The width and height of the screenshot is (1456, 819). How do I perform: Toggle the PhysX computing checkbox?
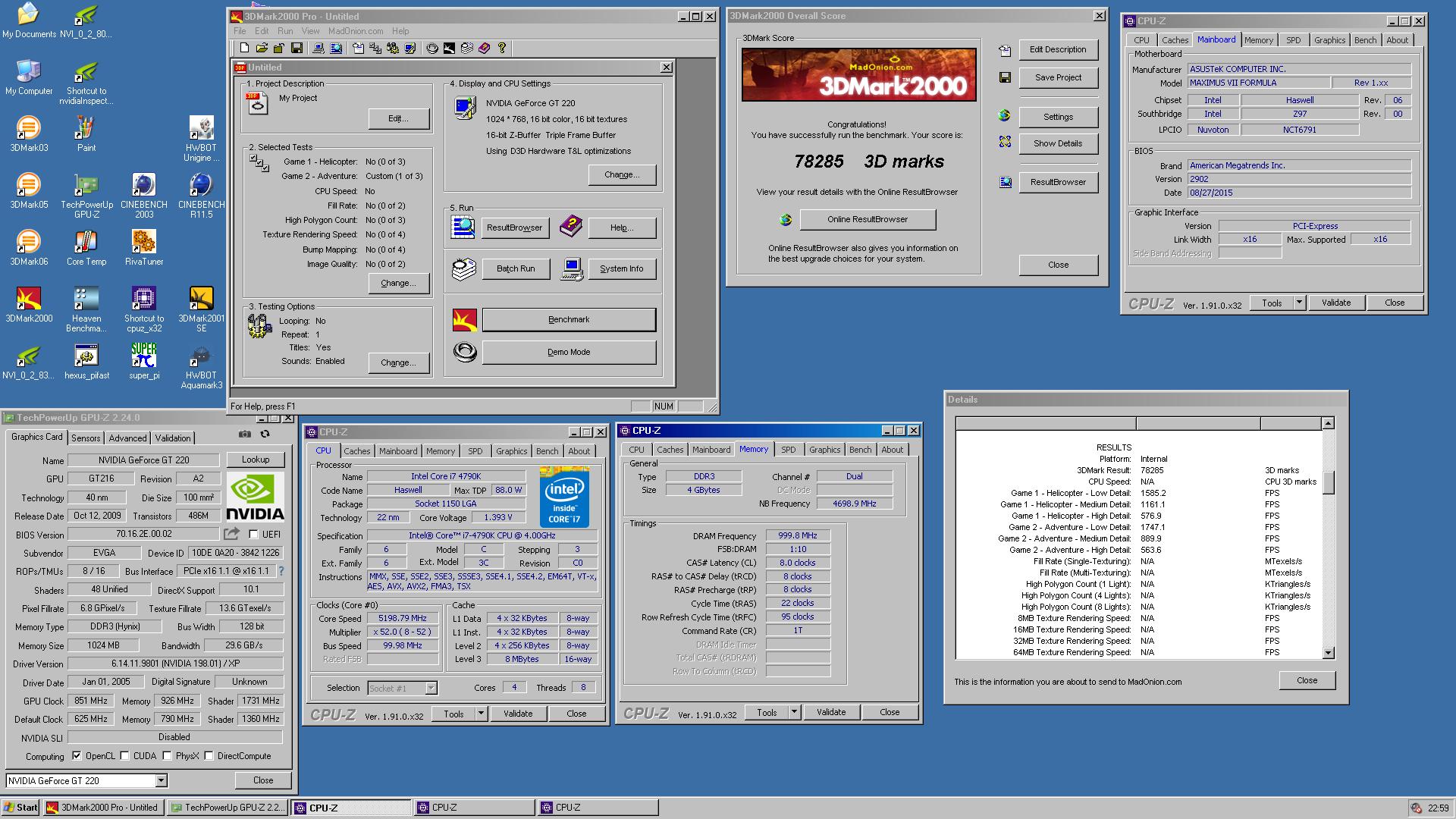[x=167, y=755]
